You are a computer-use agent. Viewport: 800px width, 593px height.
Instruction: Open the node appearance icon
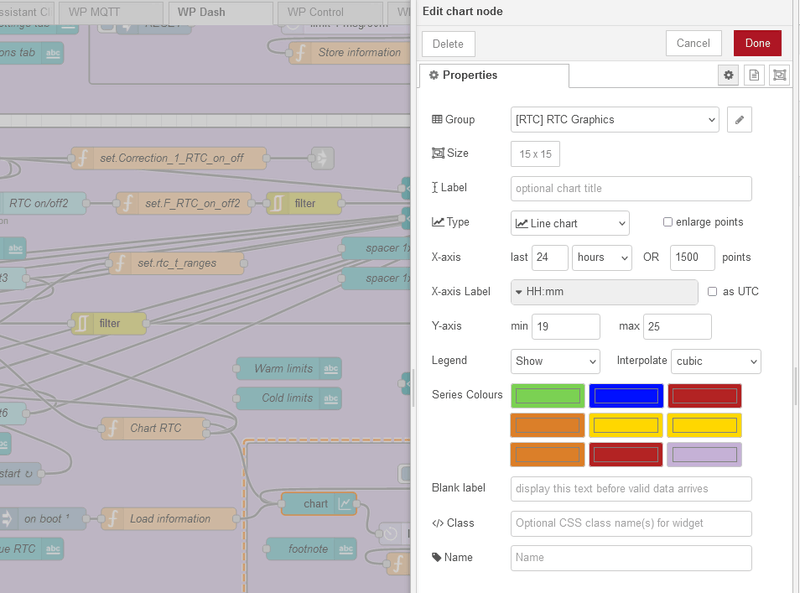[780, 75]
